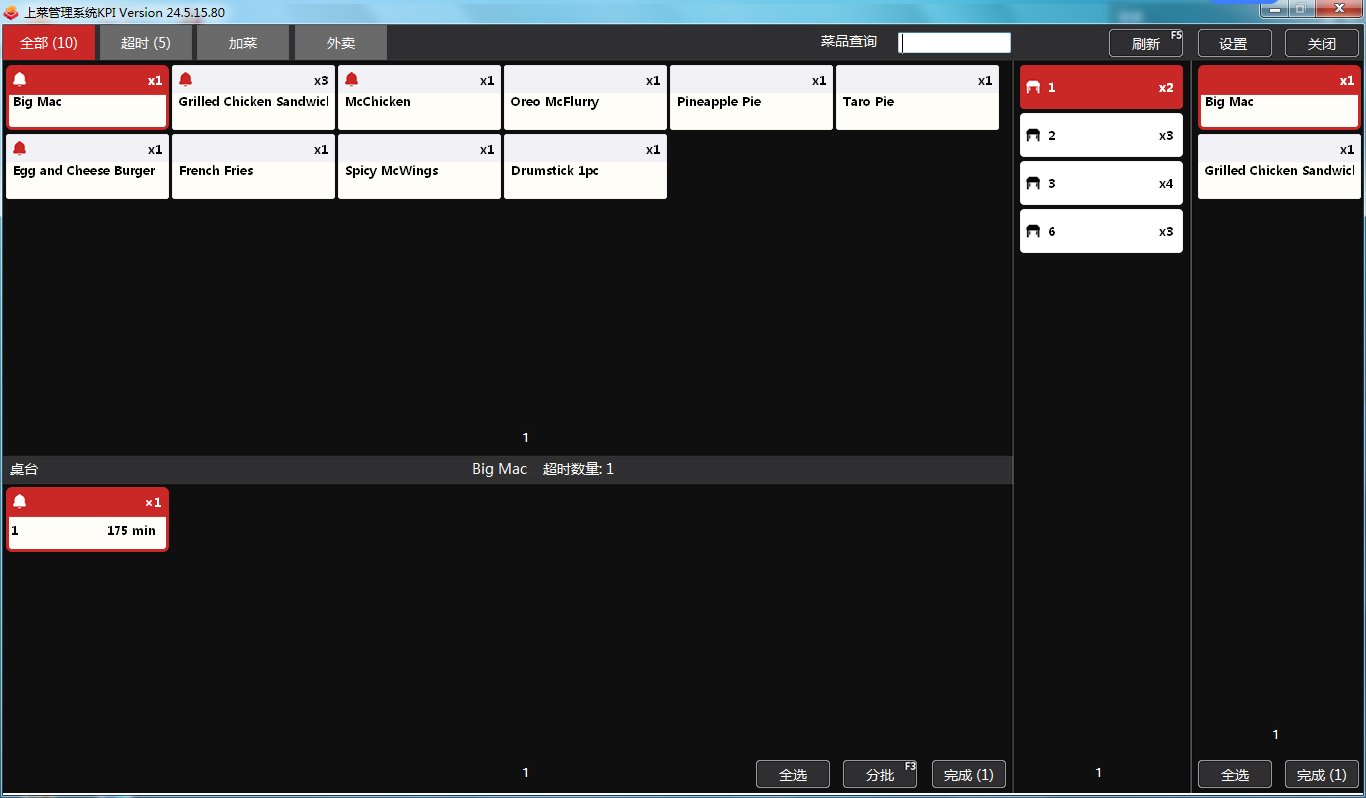Click the bell icon on Big Mac card
The width and height of the screenshot is (1366, 798).
(20, 80)
